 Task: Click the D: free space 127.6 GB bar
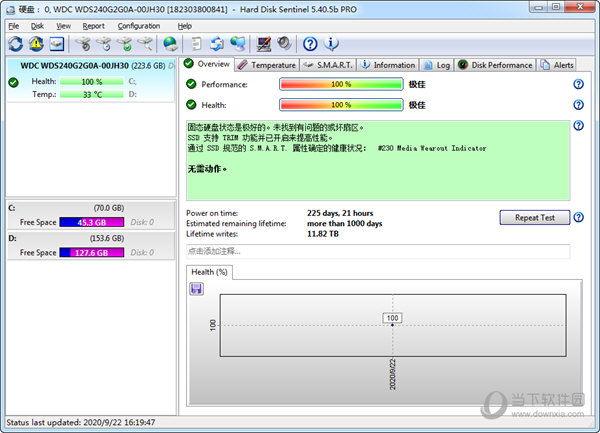point(92,252)
